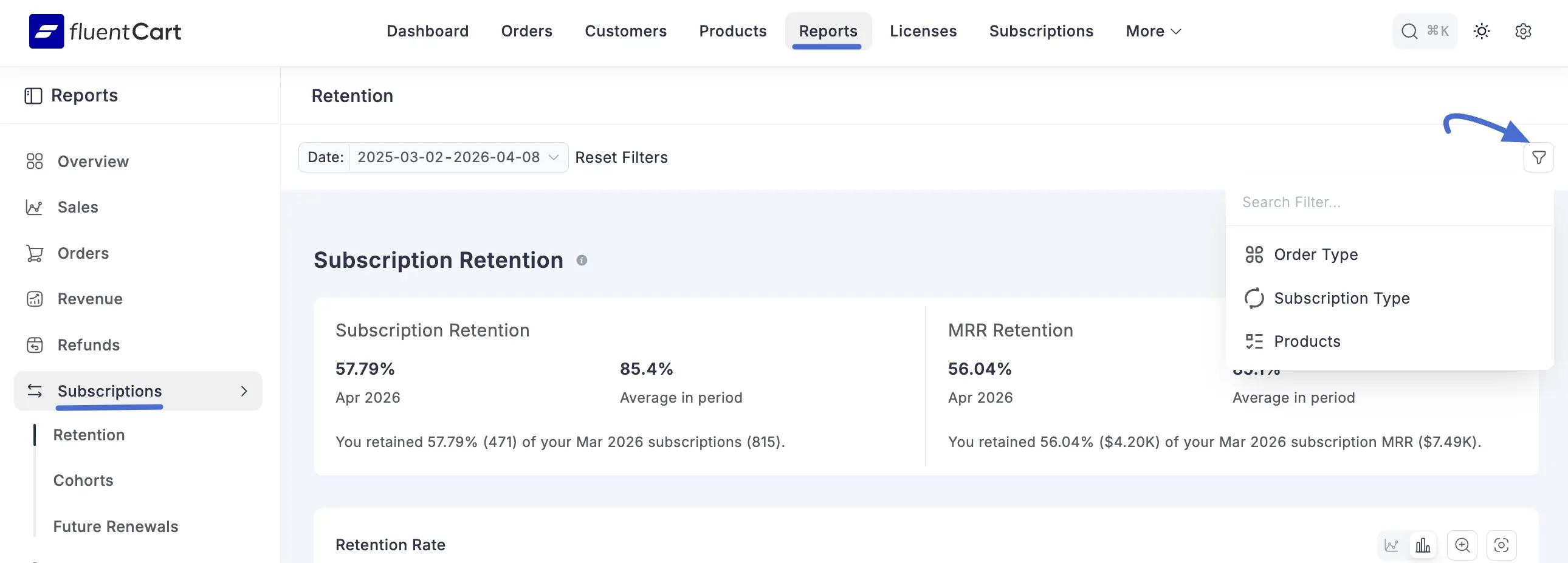This screenshot has width=1568, height=563.
Task: Open the Orders cart icon in sidebar
Action: [34, 253]
